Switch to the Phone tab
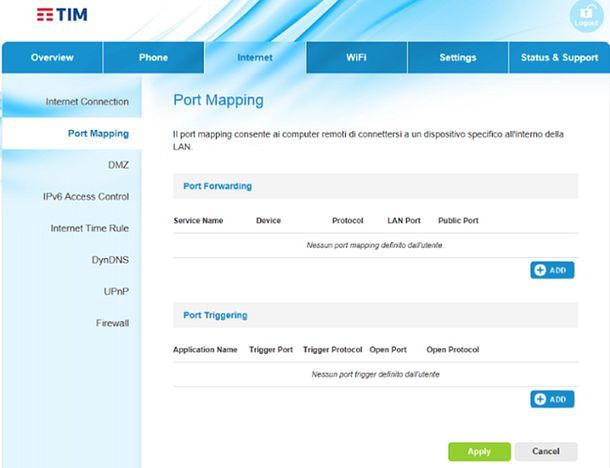This screenshot has width=610, height=468. click(153, 58)
